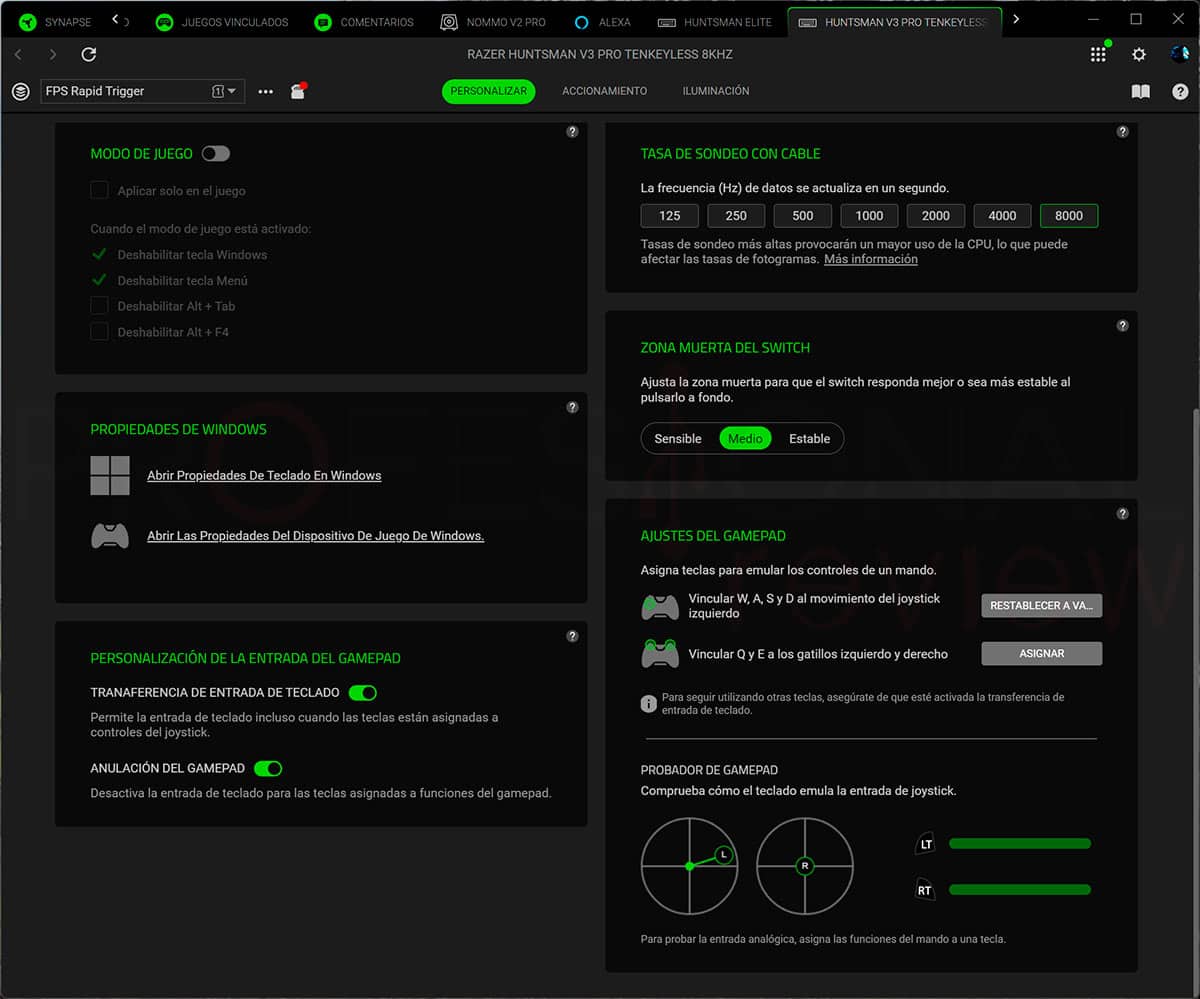Check Aplicar solo en el juego

[99, 190]
